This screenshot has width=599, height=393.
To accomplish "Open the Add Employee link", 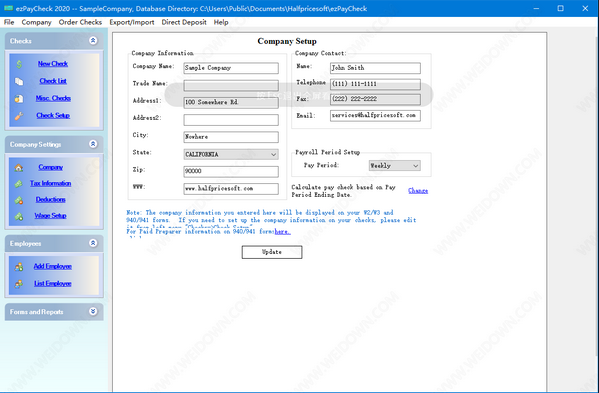I will pyautogui.click(x=53, y=266).
